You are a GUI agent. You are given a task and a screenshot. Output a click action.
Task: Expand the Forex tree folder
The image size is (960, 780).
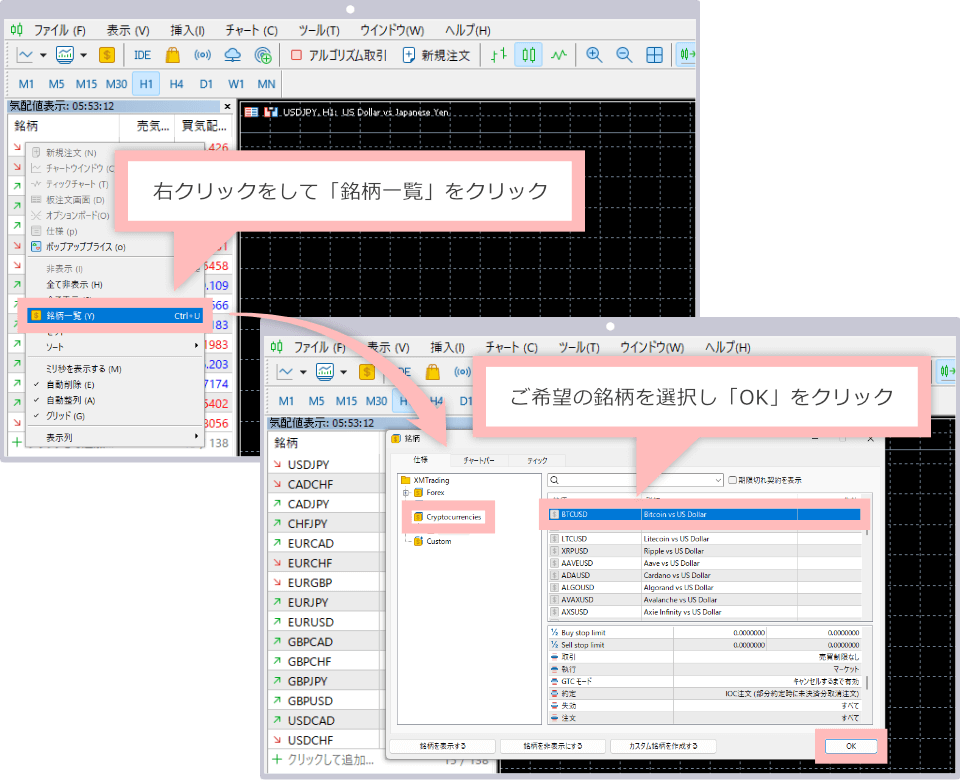point(405,493)
